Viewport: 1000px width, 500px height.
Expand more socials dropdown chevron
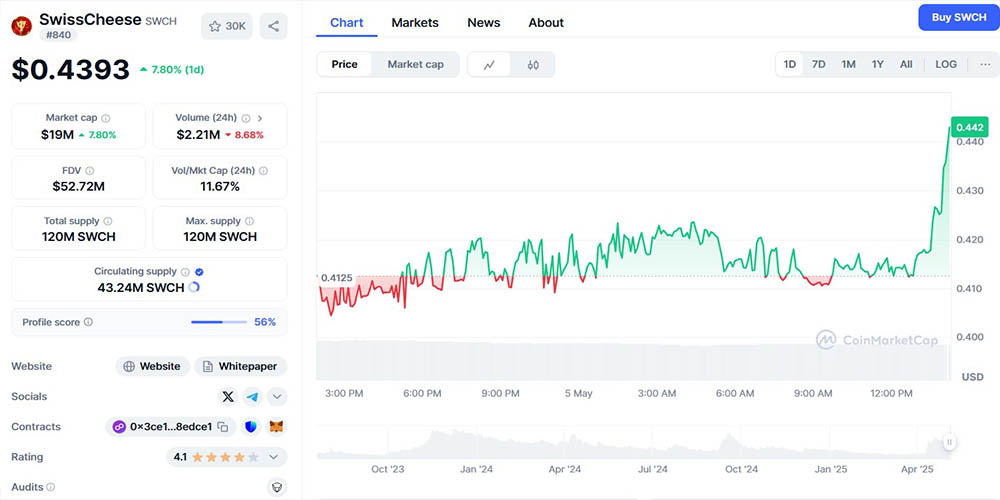pos(277,397)
